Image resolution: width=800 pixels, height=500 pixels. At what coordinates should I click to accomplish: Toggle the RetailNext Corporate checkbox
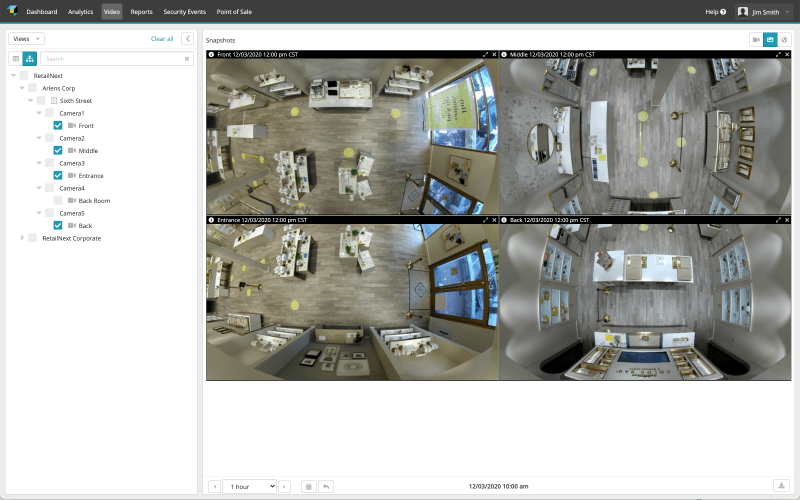[x=32, y=238]
